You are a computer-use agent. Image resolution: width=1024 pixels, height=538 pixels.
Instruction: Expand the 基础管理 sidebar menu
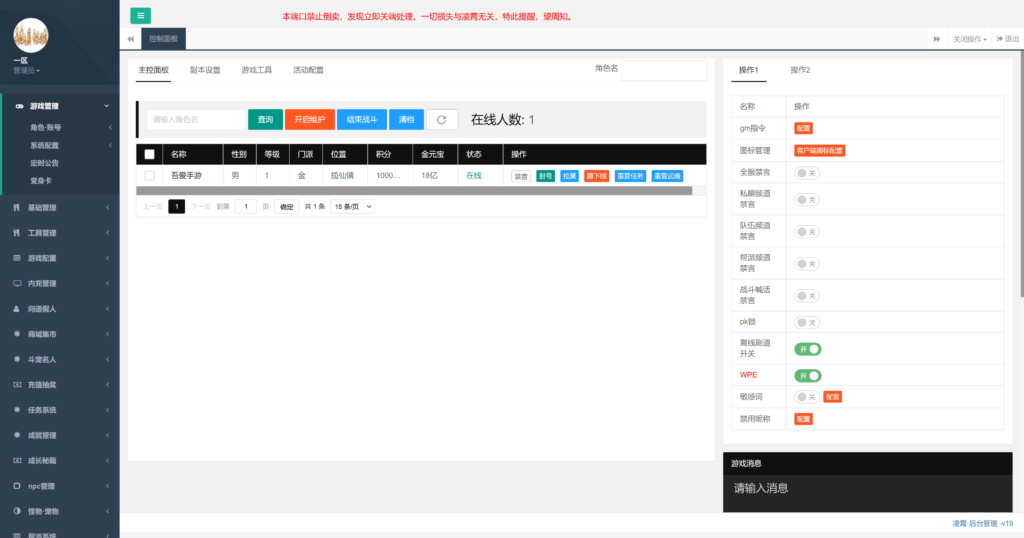[x=60, y=208]
